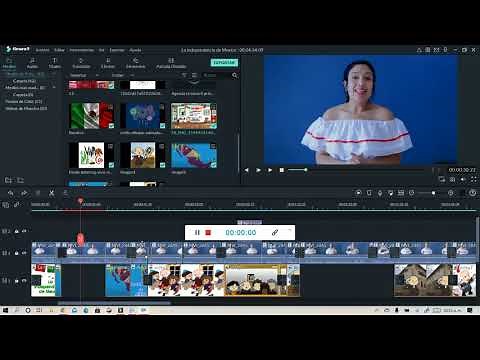Toggle the timeline auto-link icon

point(17,205)
